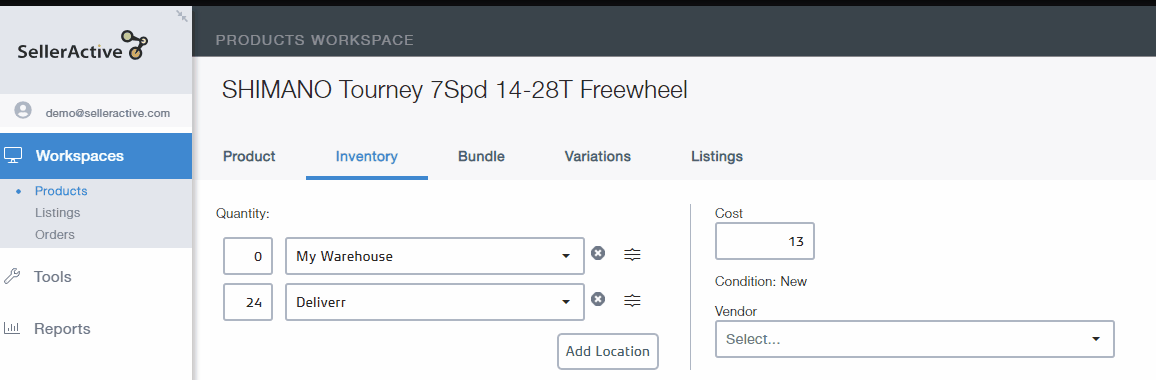Click the Tools wrench icon
This screenshot has height=380, width=1156.
[x=12, y=277]
